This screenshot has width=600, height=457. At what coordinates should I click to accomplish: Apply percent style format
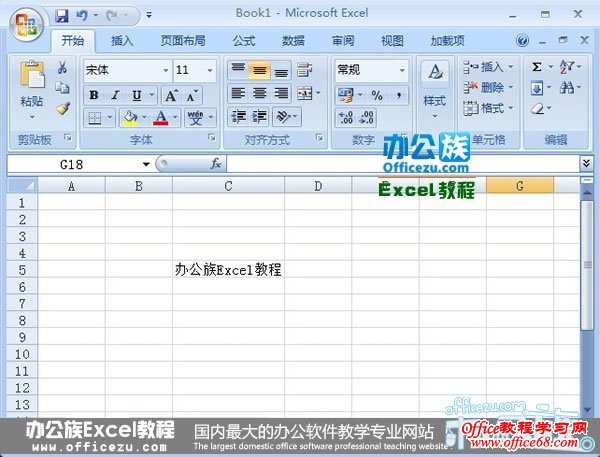pos(377,95)
